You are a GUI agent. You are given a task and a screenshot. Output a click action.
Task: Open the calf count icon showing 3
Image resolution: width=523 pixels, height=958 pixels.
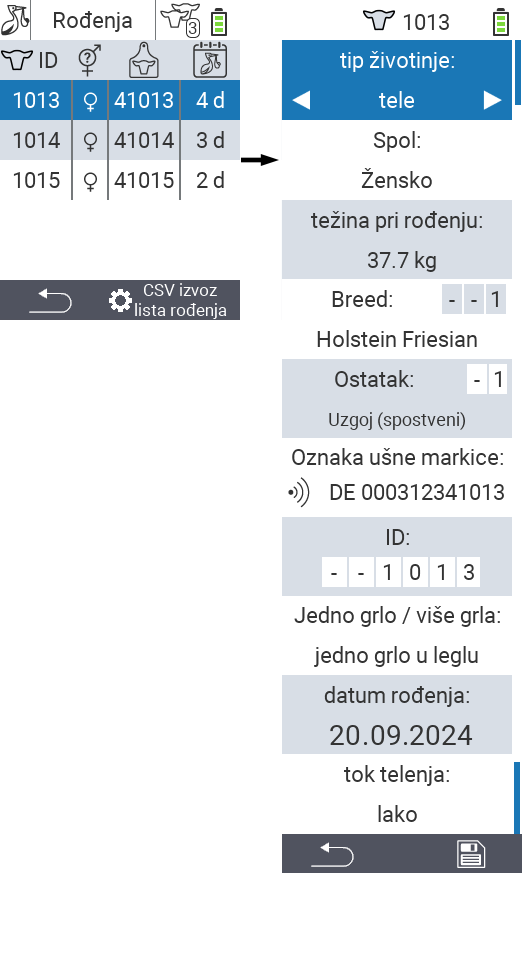[181, 20]
